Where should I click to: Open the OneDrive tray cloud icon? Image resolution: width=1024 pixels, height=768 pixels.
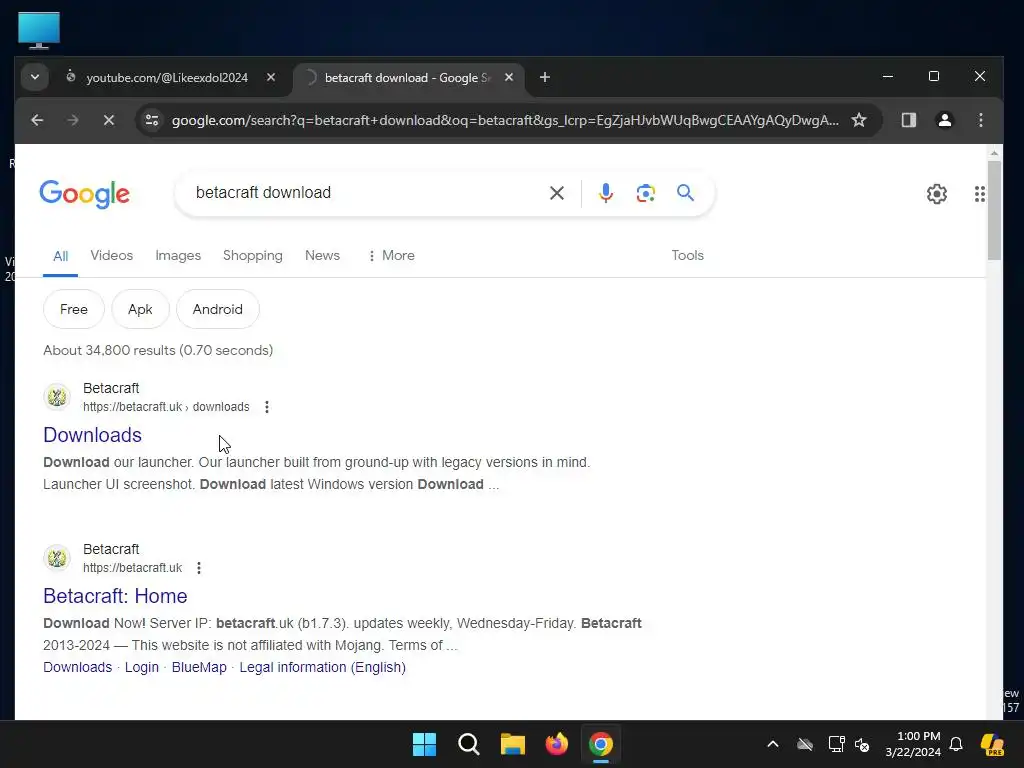[805, 744]
